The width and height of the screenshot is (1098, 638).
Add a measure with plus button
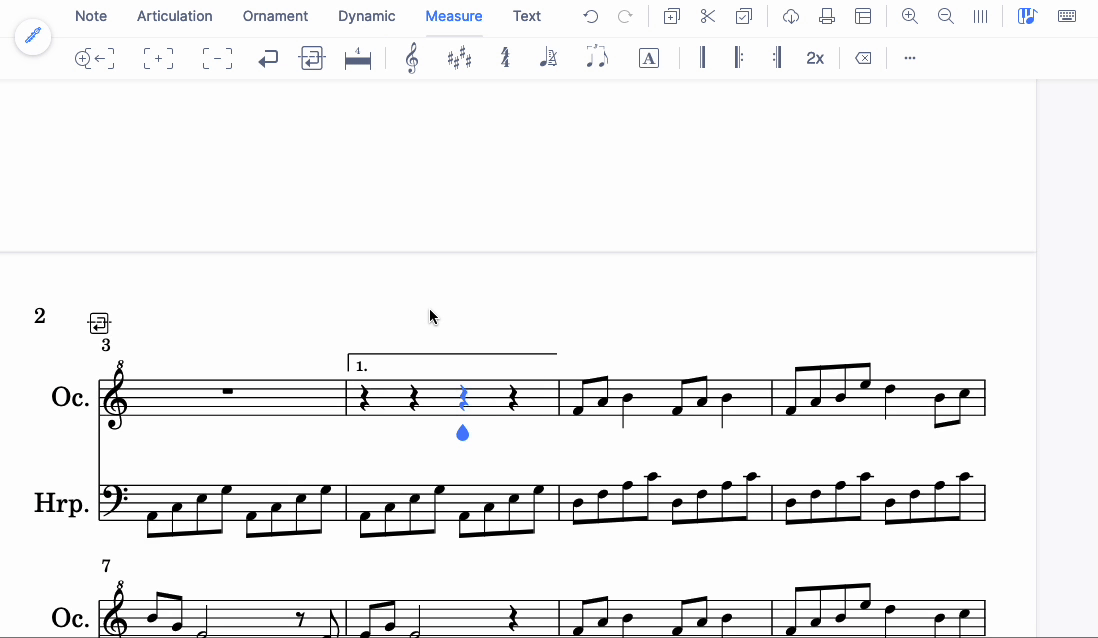point(158,57)
